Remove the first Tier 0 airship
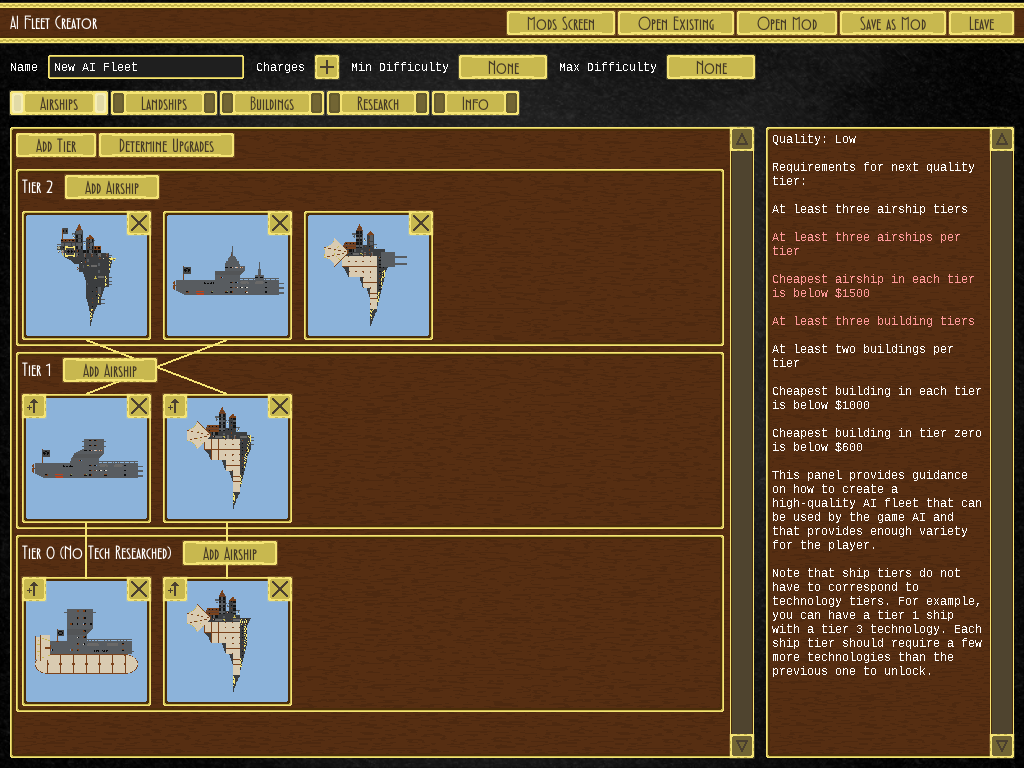The height and width of the screenshot is (768, 1024). 138,590
